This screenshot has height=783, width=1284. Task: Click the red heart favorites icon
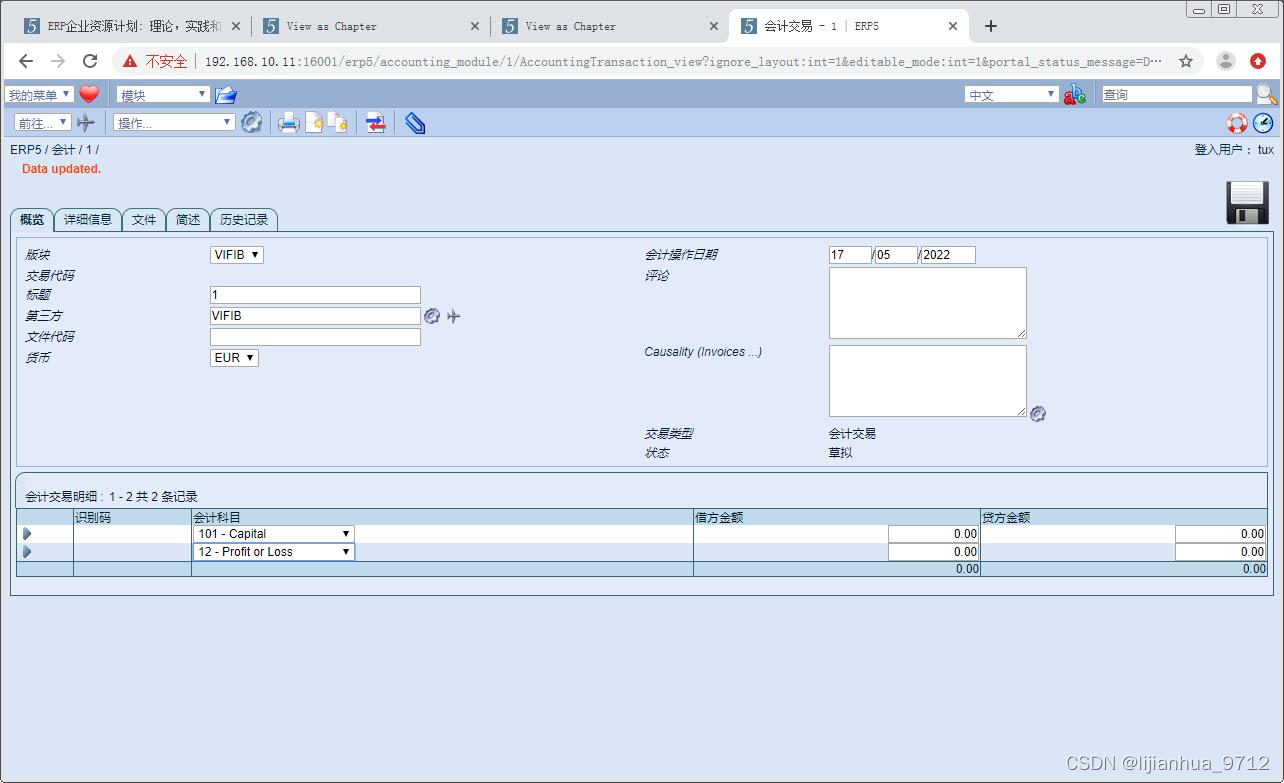[89, 93]
